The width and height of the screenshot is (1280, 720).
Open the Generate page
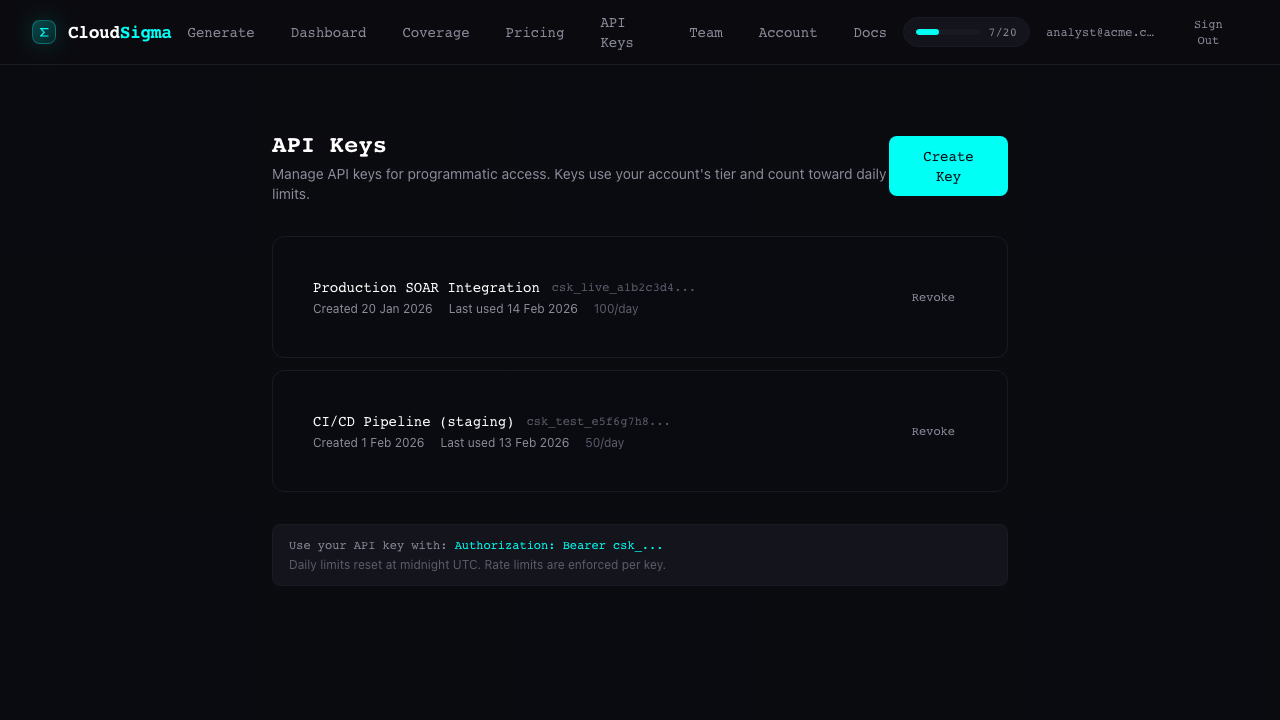click(x=221, y=32)
